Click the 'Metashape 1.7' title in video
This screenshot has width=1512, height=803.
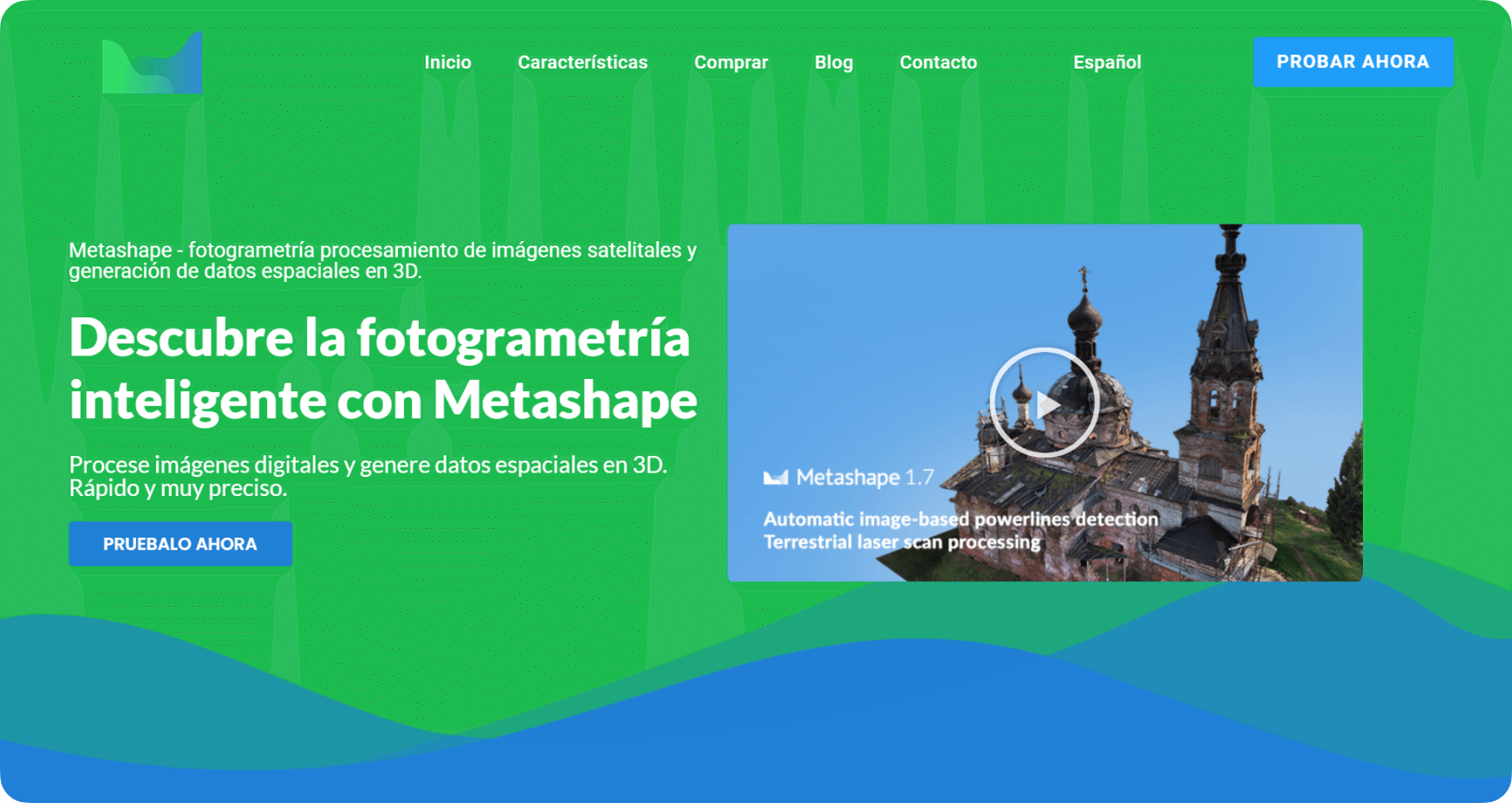864,477
